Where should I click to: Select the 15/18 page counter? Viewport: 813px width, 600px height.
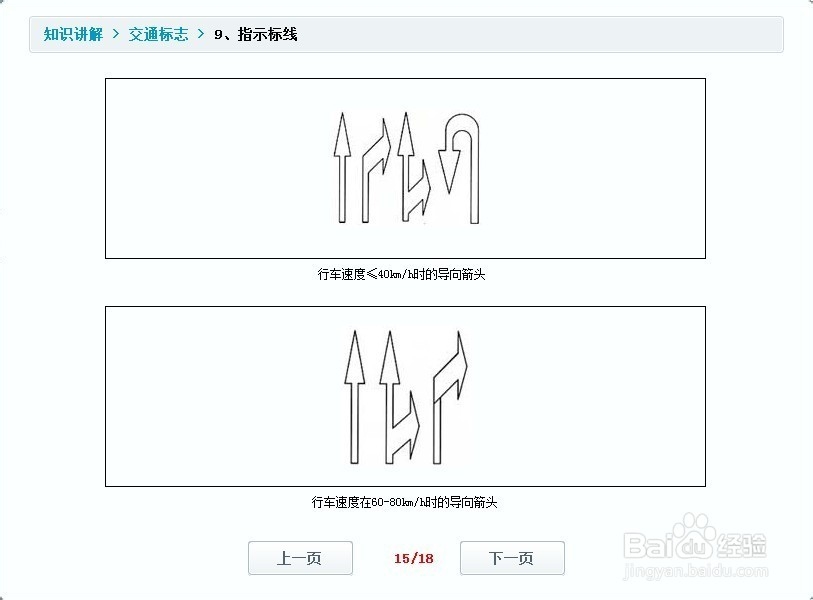(413, 559)
